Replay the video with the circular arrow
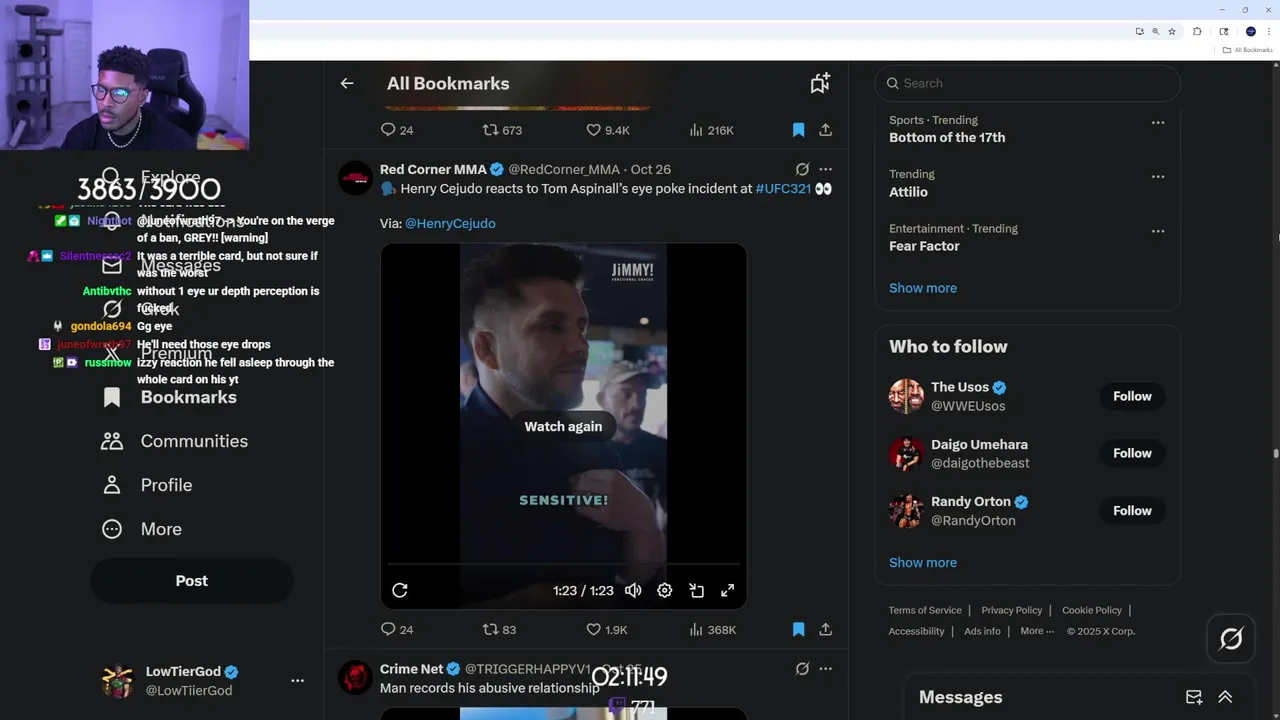1280x720 pixels. (x=399, y=590)
